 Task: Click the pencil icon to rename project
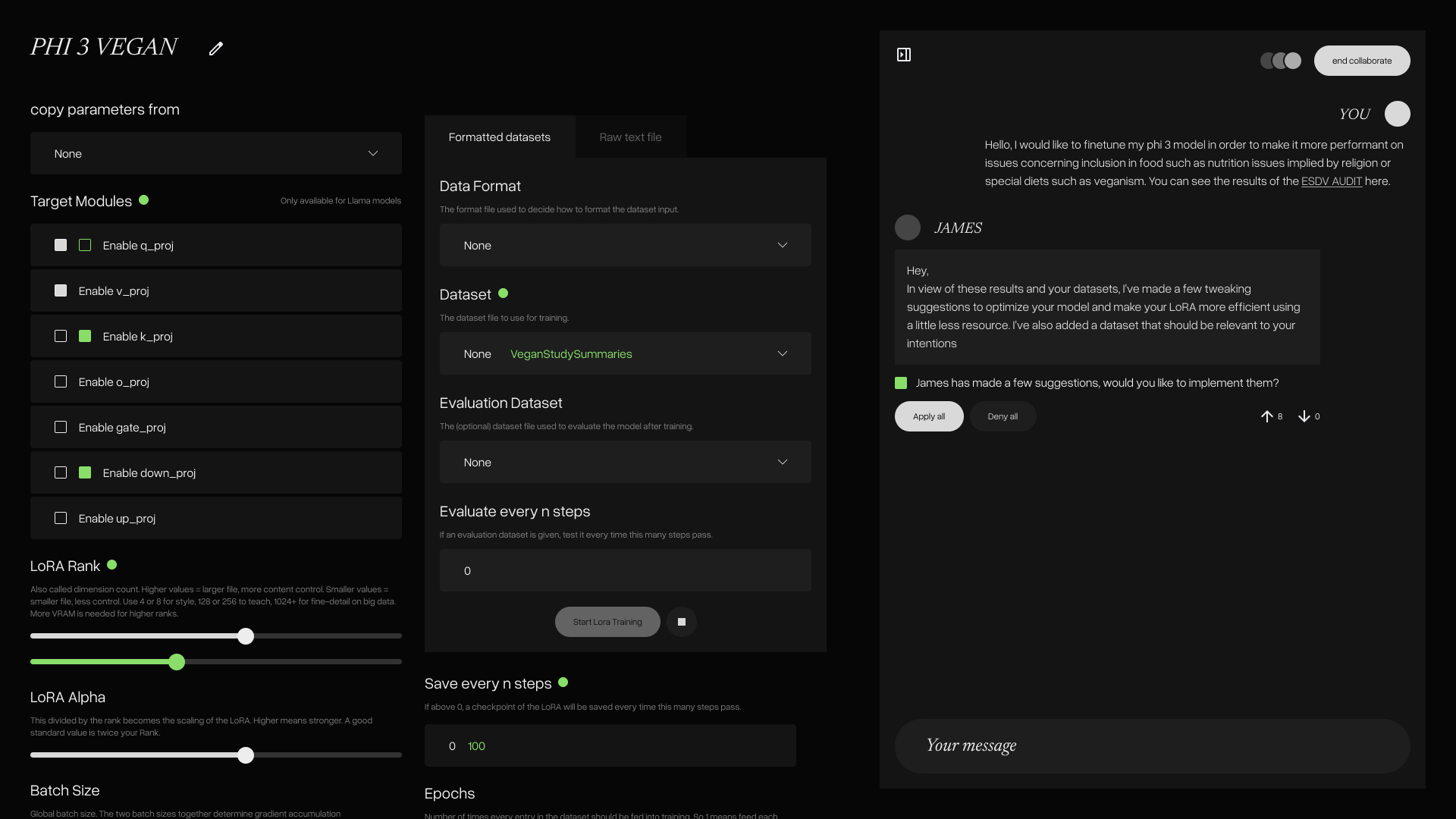click(216, 49)
